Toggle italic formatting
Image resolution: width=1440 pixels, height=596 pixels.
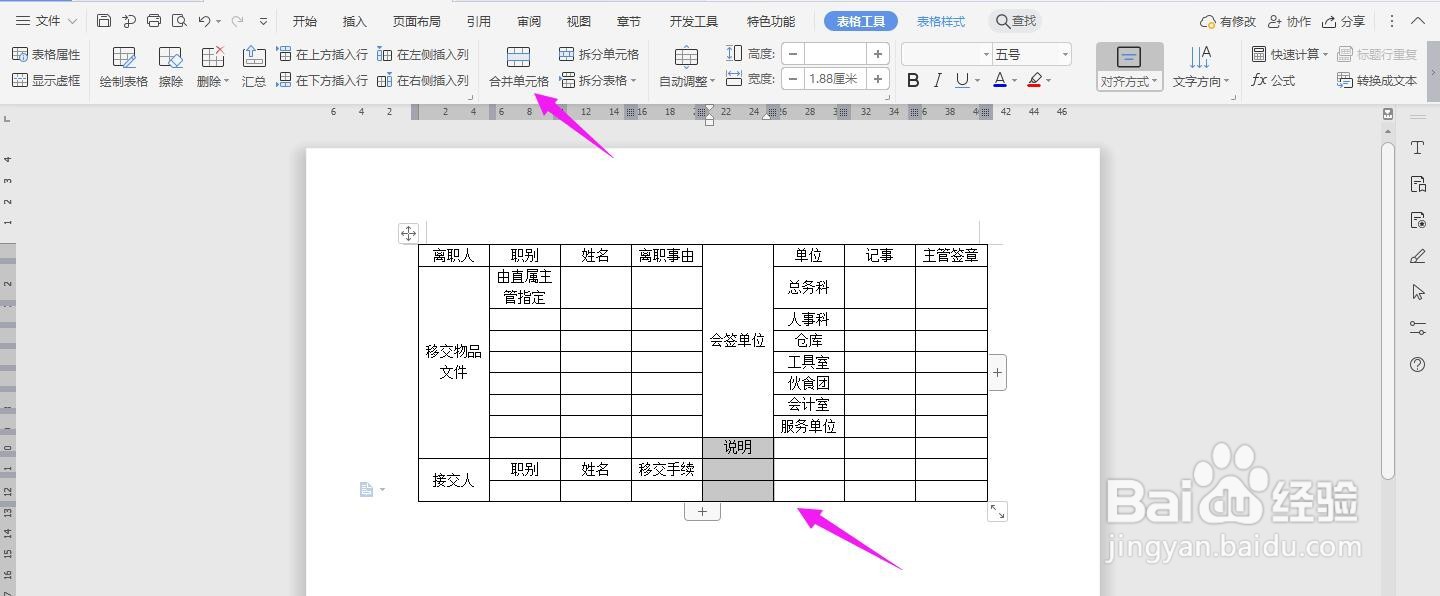pyautogui.click(x=936, y=79)
